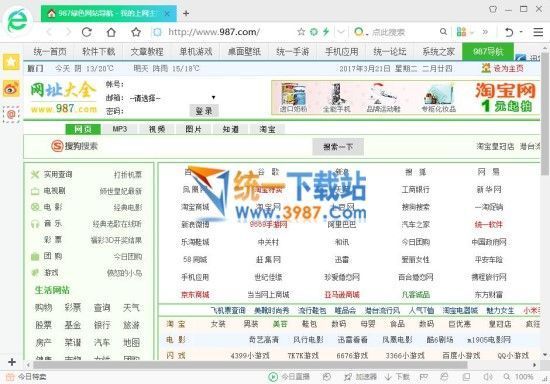This screenshot has height=384, width=550.
Task: Toggle the mute speaker icon in the status bar
Action: click(488, 377)
